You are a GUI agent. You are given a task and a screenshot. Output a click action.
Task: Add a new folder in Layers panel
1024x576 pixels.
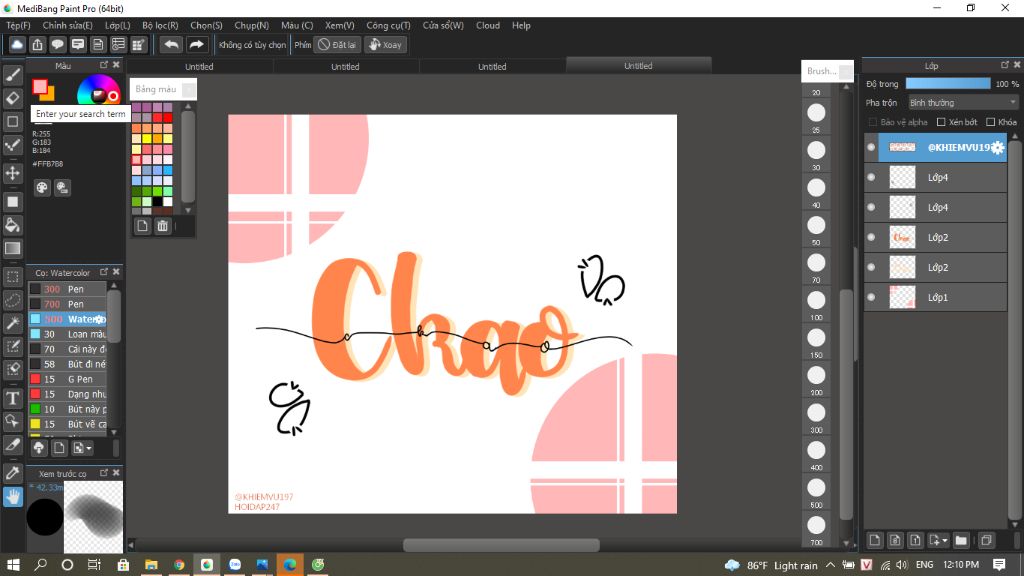click(961, 540)
